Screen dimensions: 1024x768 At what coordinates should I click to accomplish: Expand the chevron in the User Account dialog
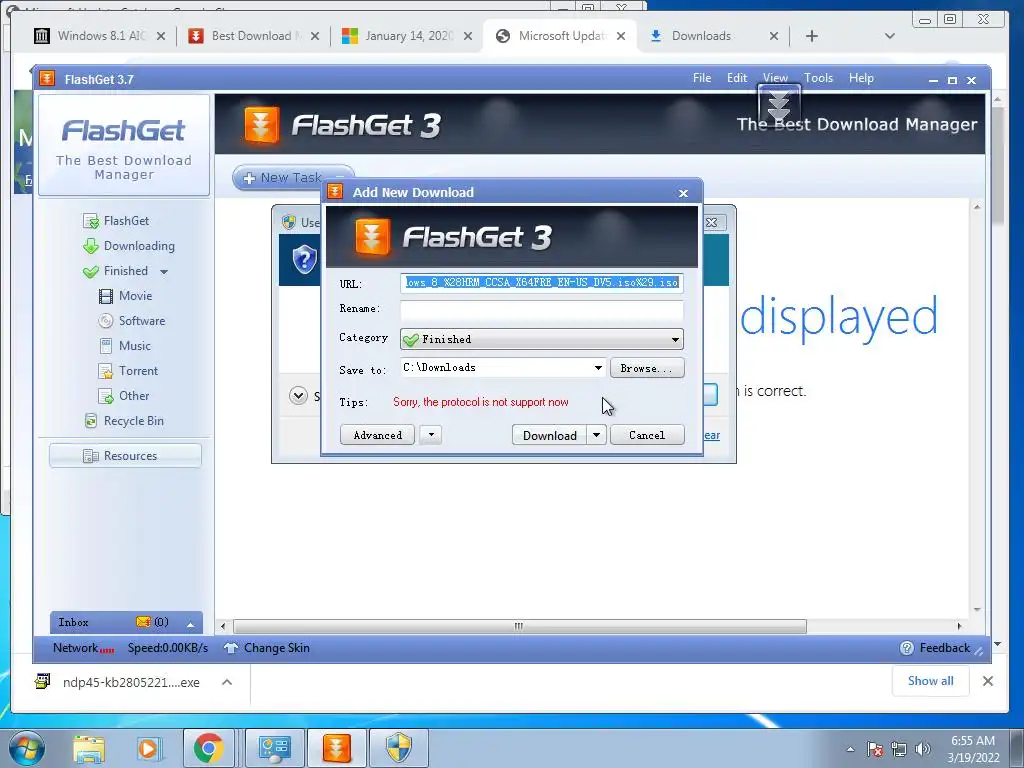(298, 396)
